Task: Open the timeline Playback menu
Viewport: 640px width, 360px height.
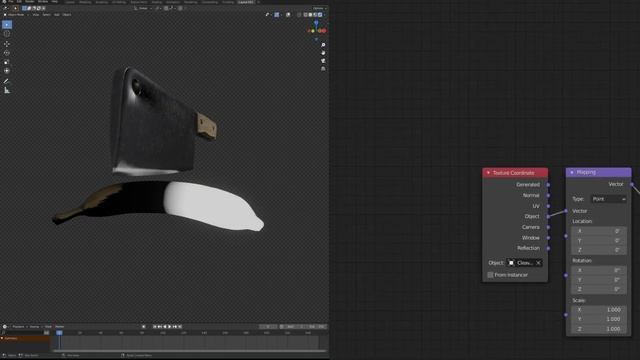Action: pyautogui.click(x=19, y=327)
